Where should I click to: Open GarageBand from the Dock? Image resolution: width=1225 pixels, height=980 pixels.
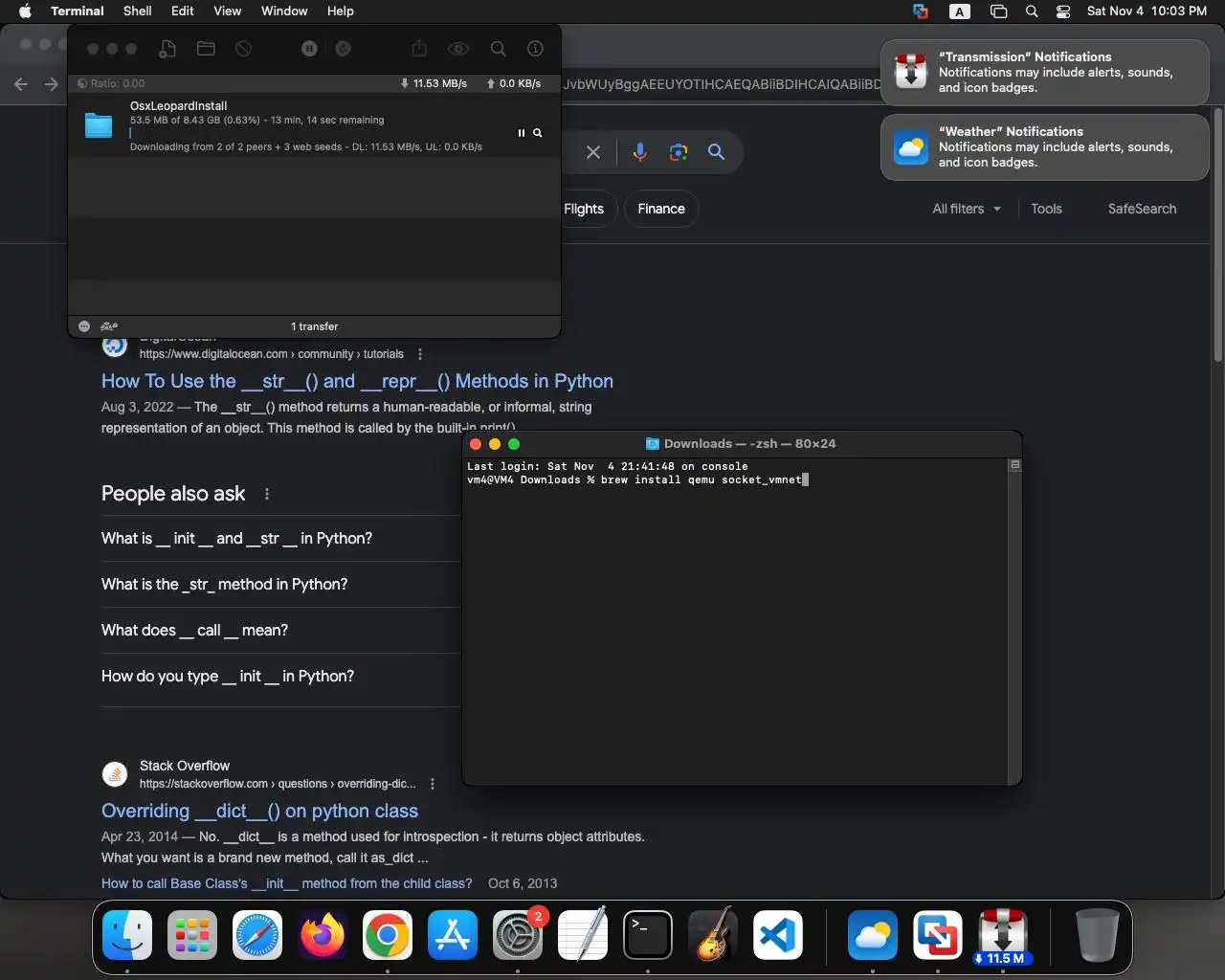pyautogui.click(x=713, y=935)
